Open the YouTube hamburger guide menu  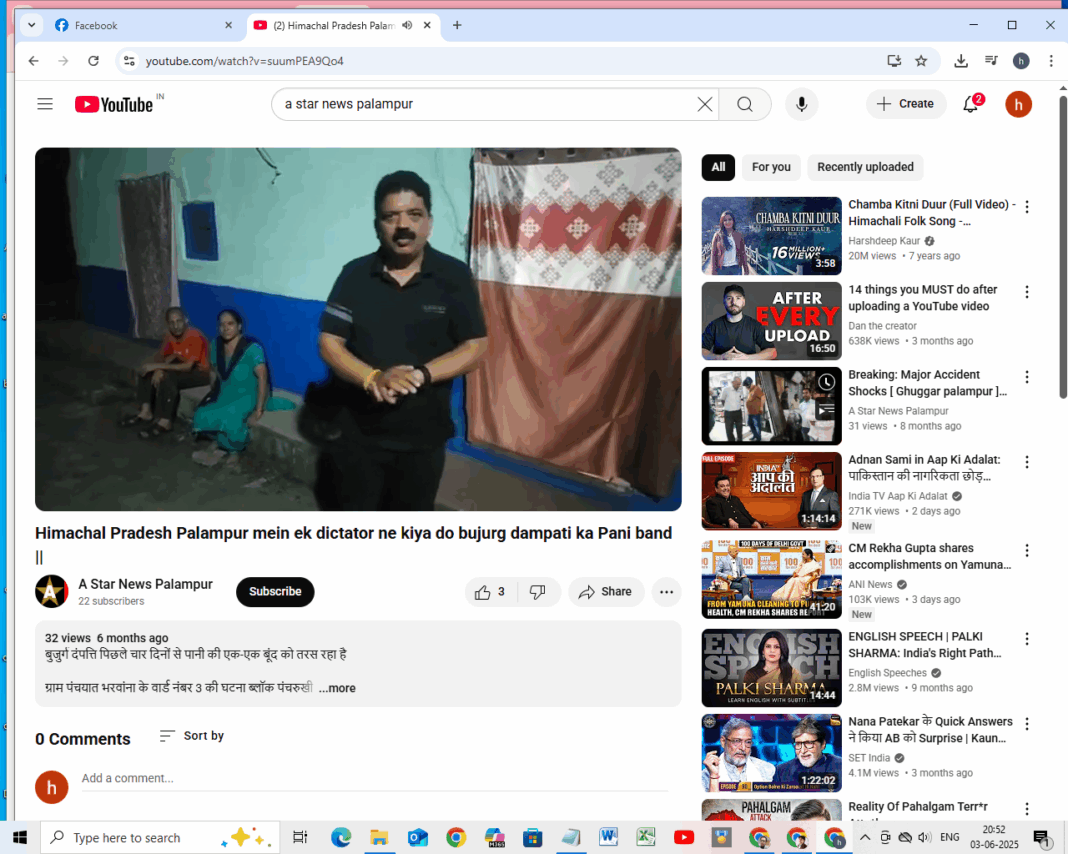coord(45,104)
